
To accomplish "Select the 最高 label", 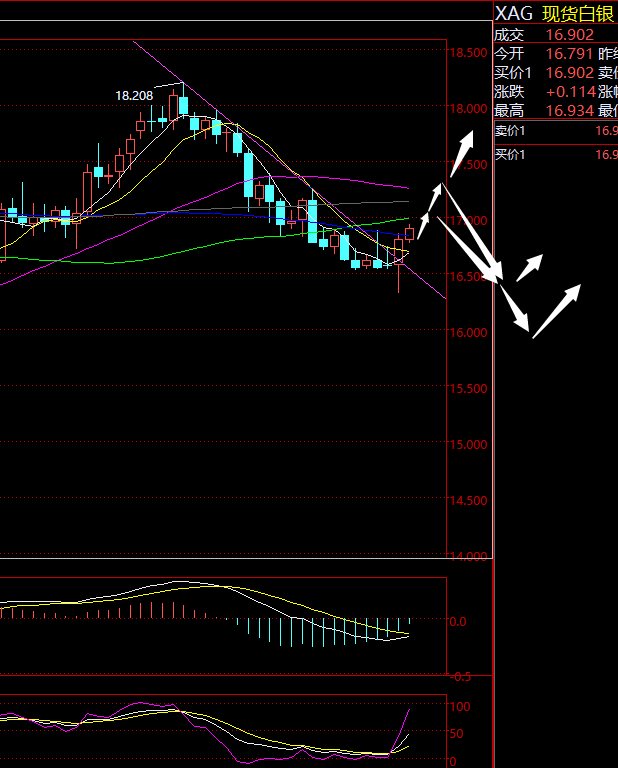I will 509,111.
